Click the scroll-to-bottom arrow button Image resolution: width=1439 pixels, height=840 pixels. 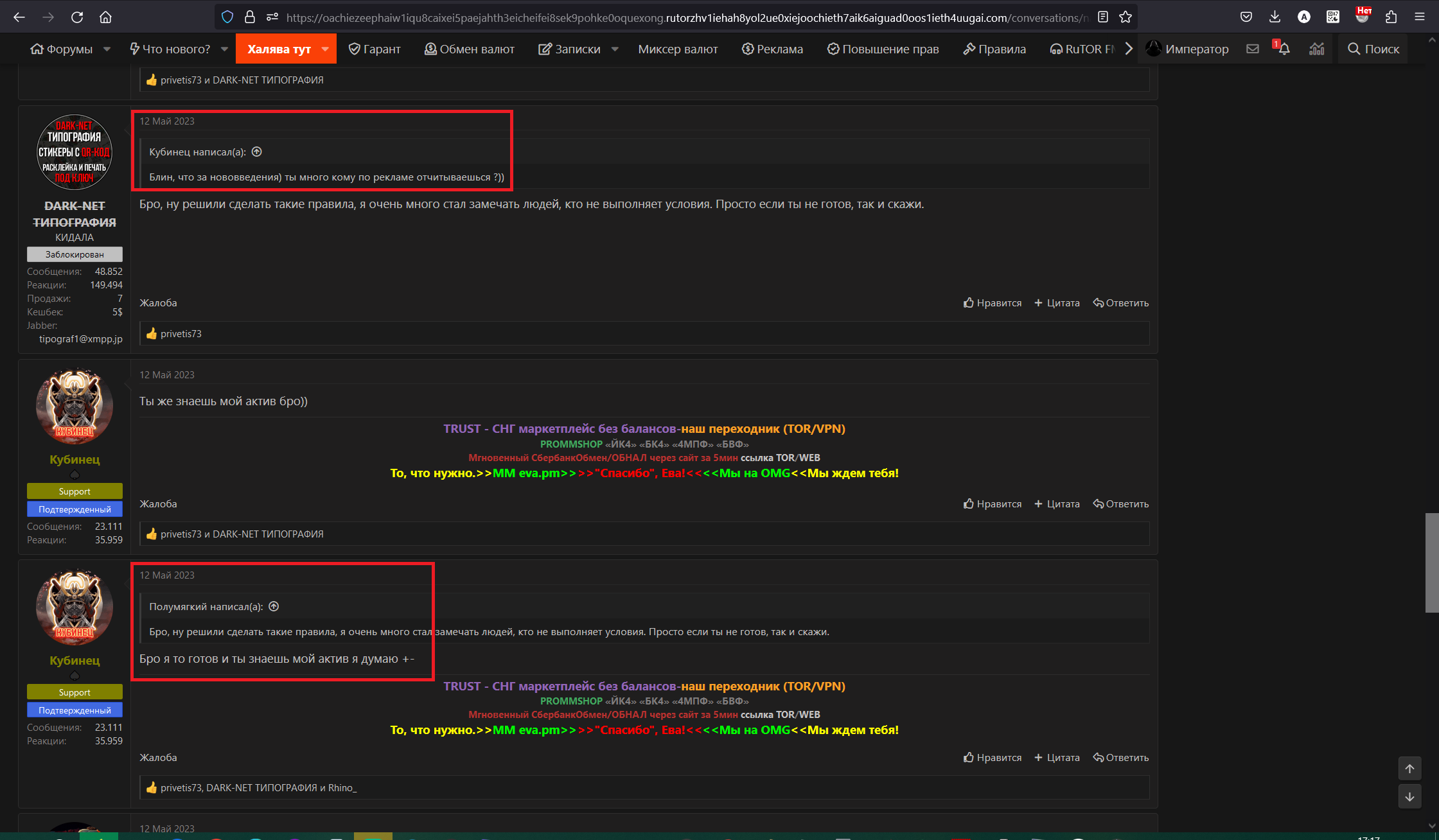[1409, 797]
